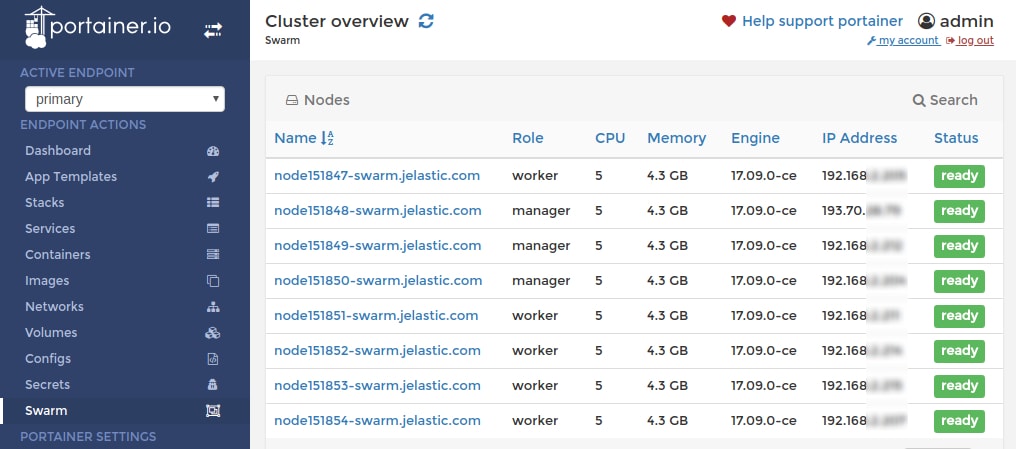Click the Name sort A-Z icon
The height and width of the screenshot is (449, 1016).
pos(327,138)
